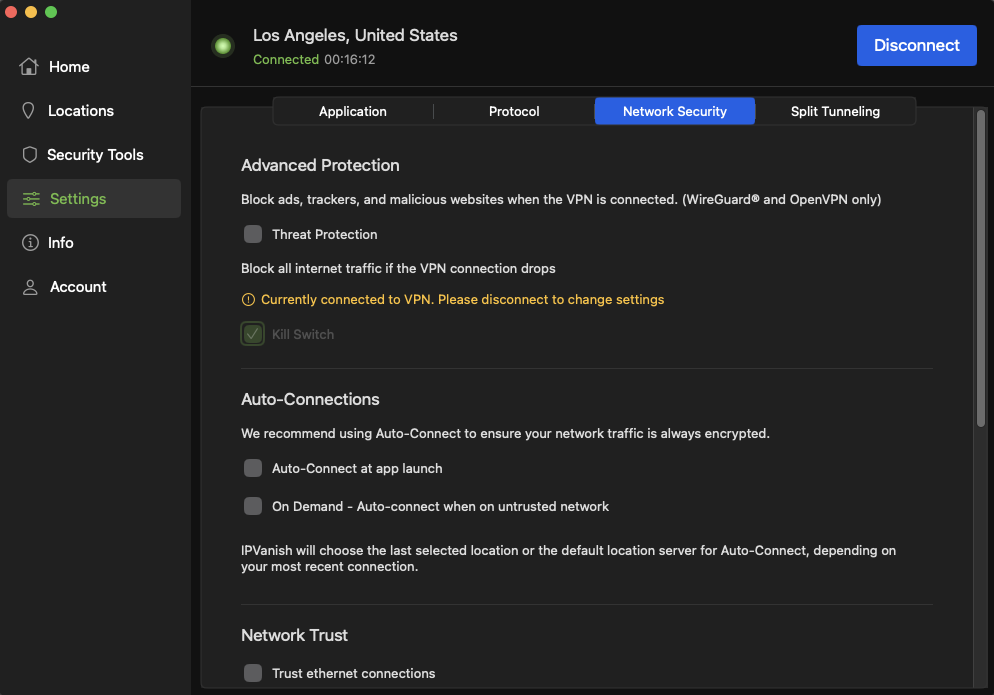The height and width of the screenshot is (695, 994).
Task: Enable Threat Protection
Action: (x=252, y=234)
